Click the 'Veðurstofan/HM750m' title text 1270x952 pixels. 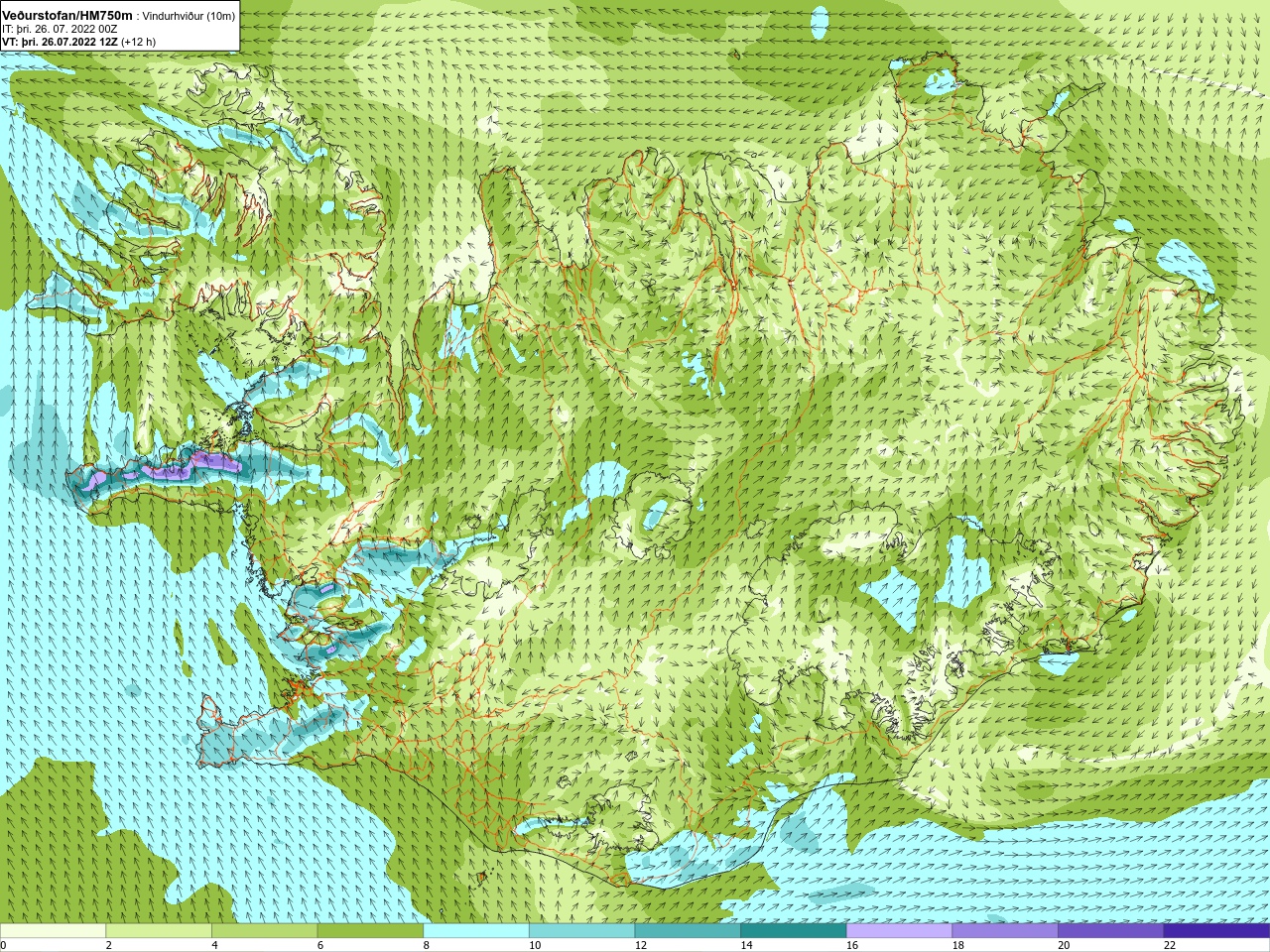pos(67,16)
